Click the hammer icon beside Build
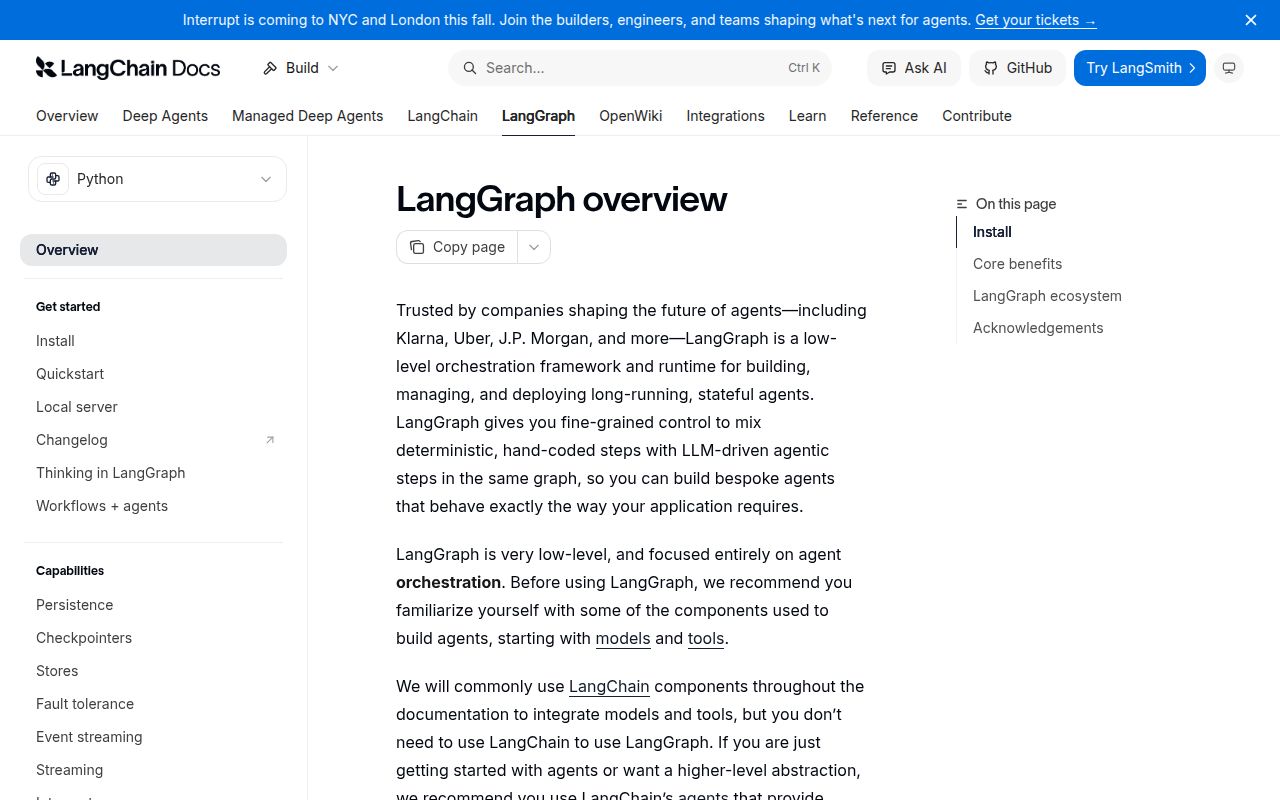This screenshot has width=1280, height=800. pyautogui.click(x=270, y=68)
